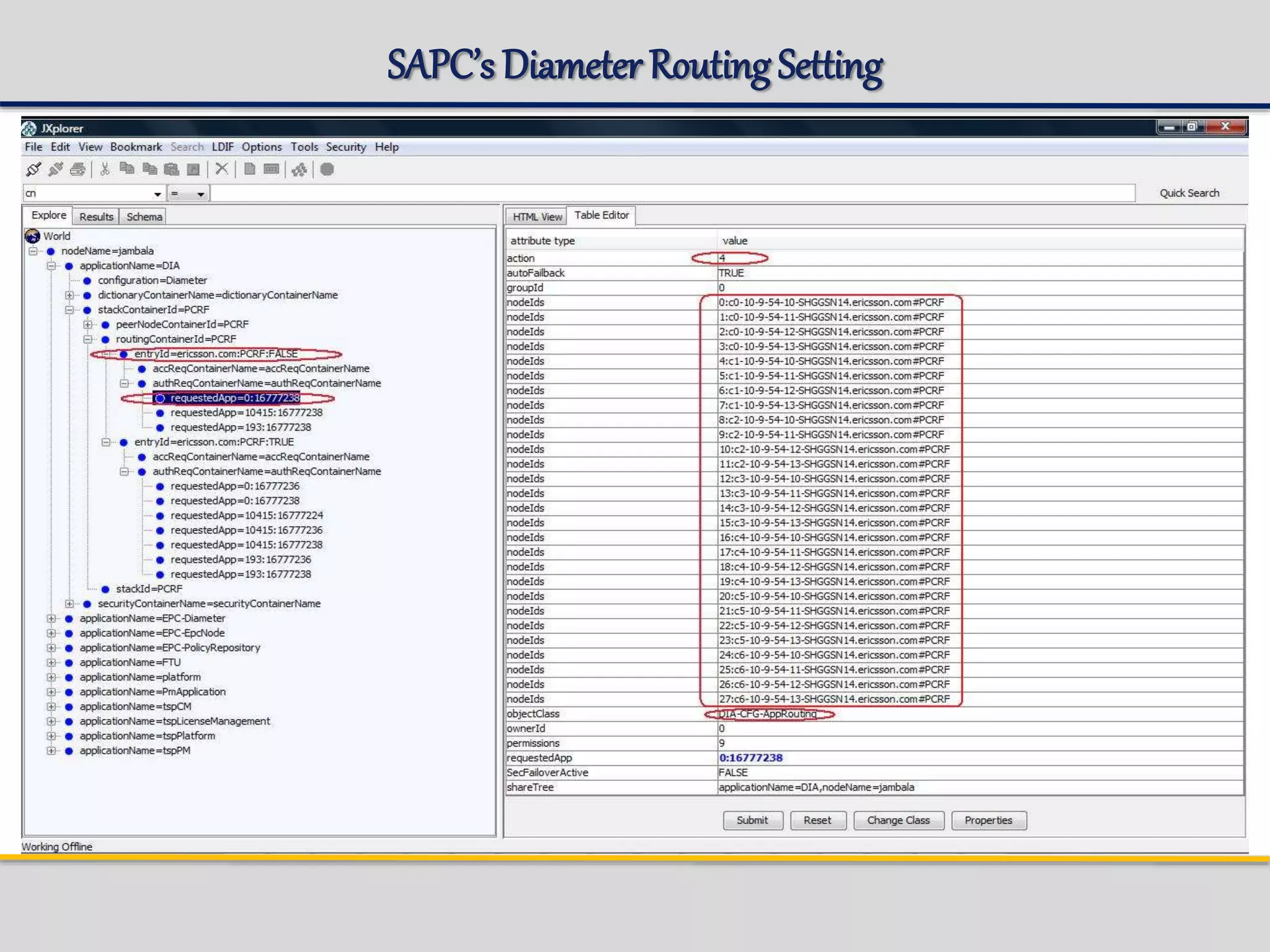Click the Properties button
Image resolution: width=1270 pixels, height=952 pixels.
988,820
